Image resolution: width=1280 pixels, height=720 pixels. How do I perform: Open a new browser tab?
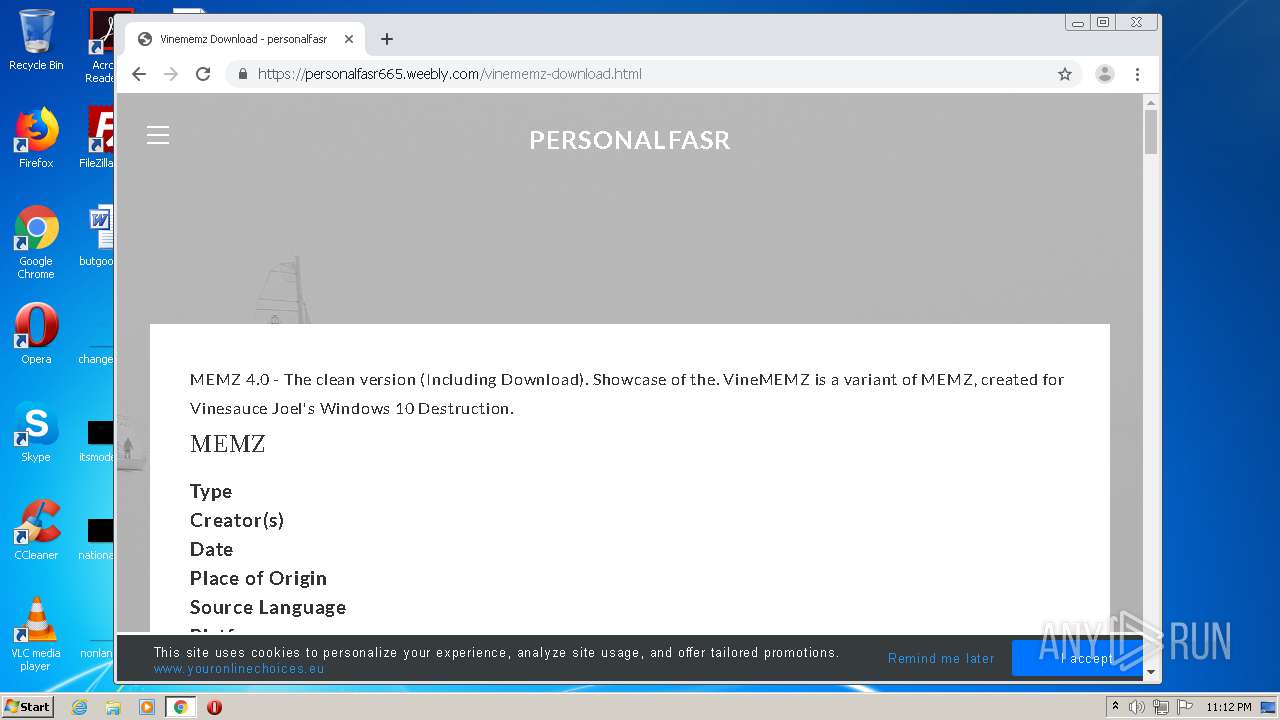click(x=387, y=39)
